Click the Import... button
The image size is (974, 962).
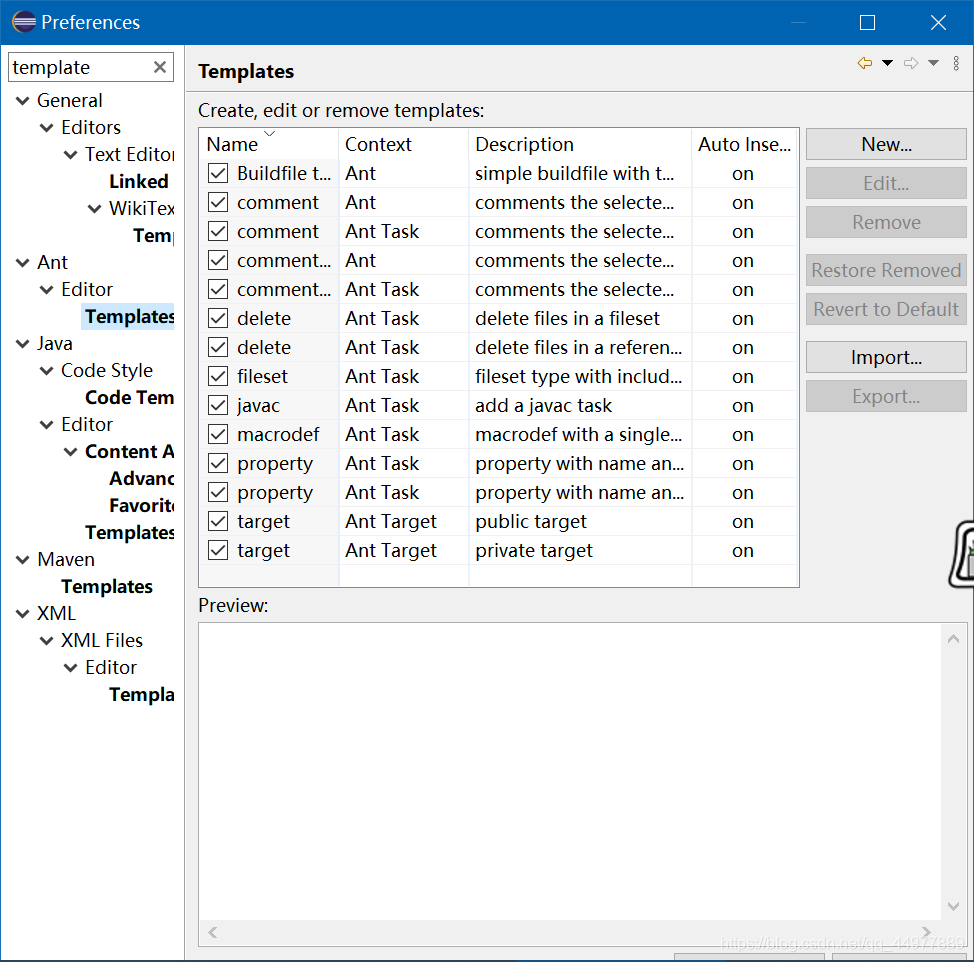click(886, 357)
